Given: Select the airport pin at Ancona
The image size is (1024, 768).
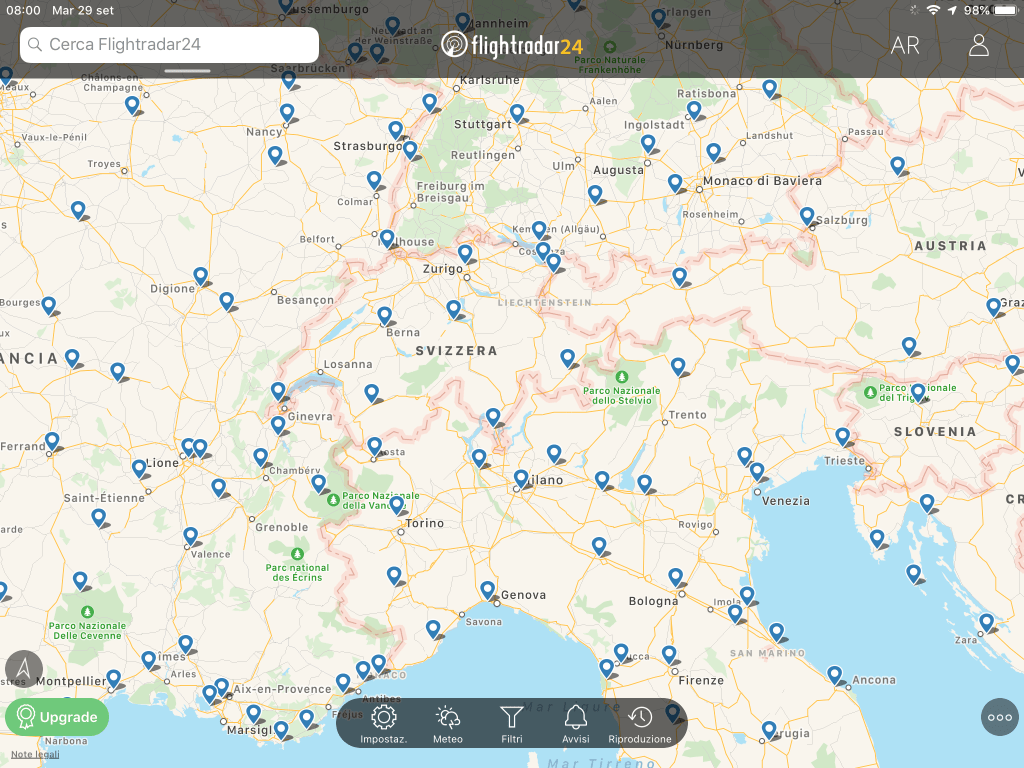Looking at the screenshot, I should (835, 675).
